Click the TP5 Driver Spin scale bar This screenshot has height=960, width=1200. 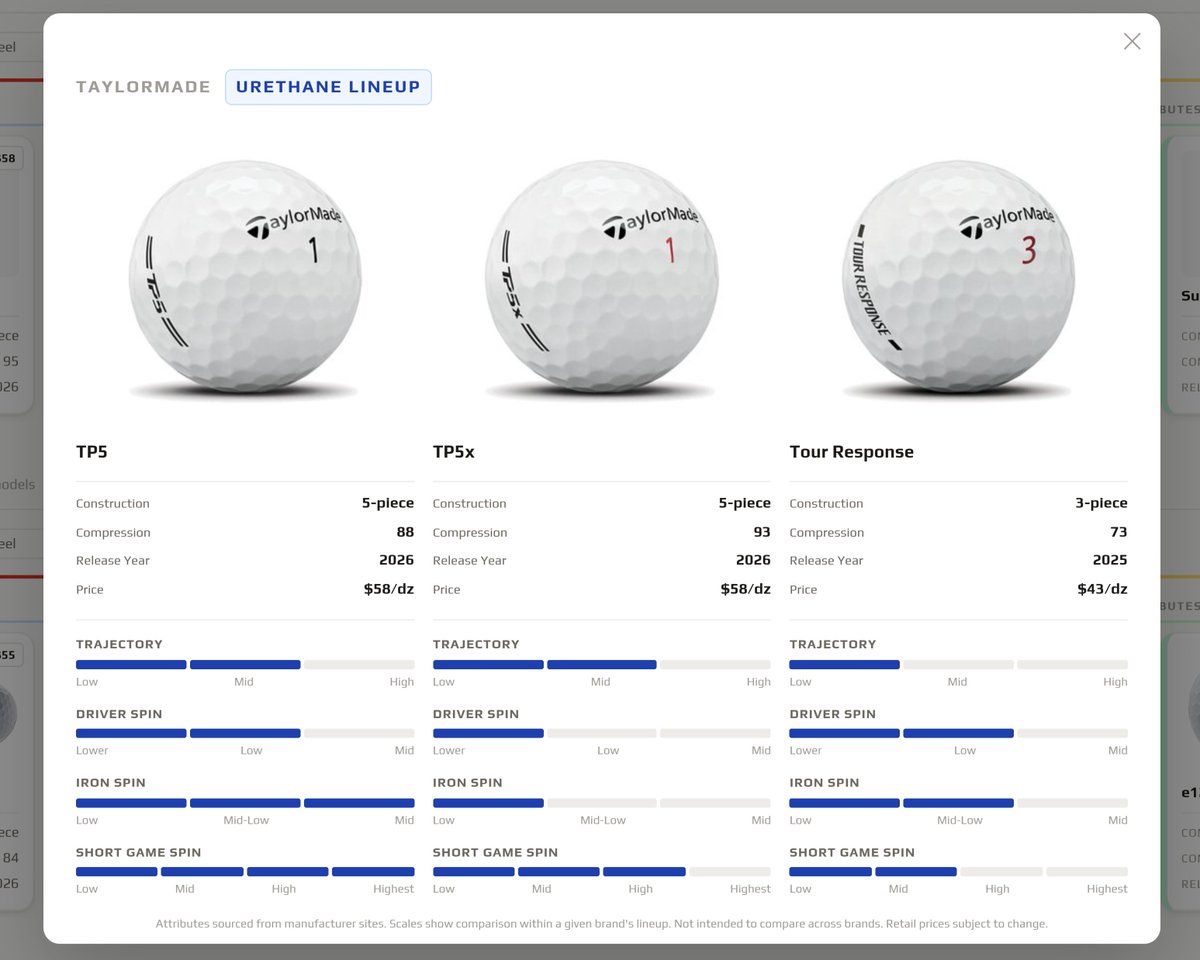(245, 733)
